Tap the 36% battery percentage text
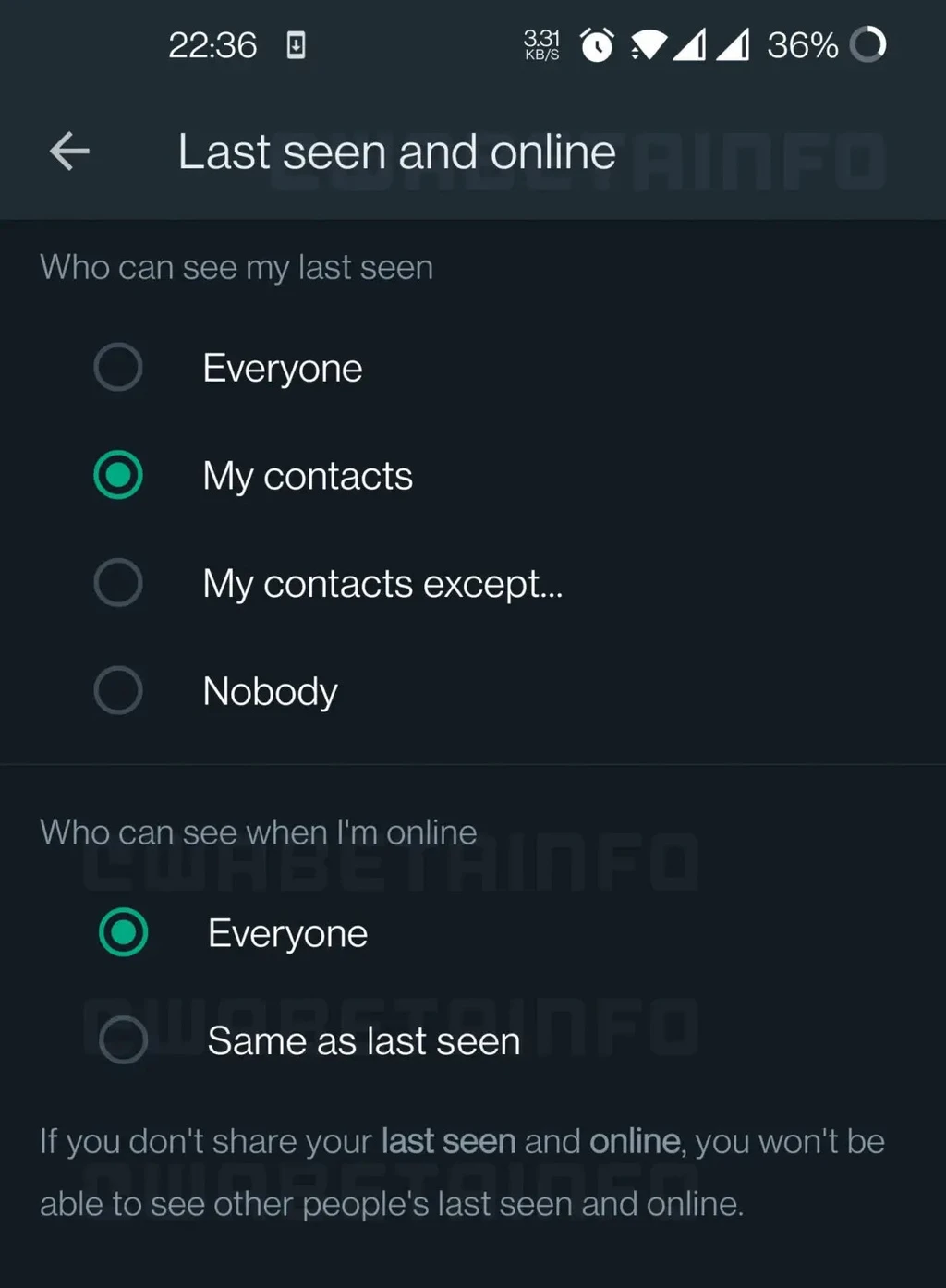The height and width of the screenshot is (1288, 946). tap(802, 45)
